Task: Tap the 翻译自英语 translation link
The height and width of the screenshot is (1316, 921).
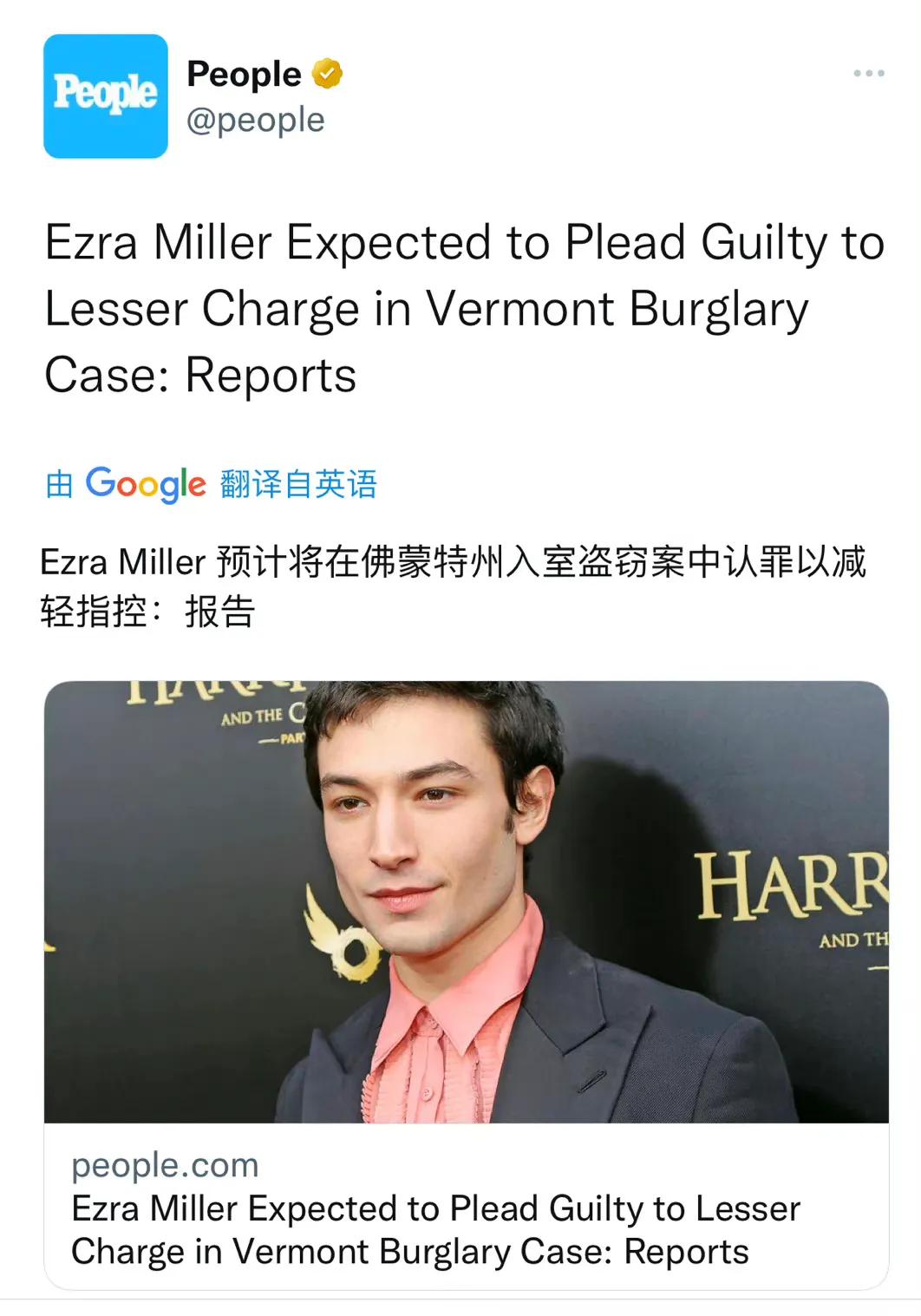Action: [299, 484]
